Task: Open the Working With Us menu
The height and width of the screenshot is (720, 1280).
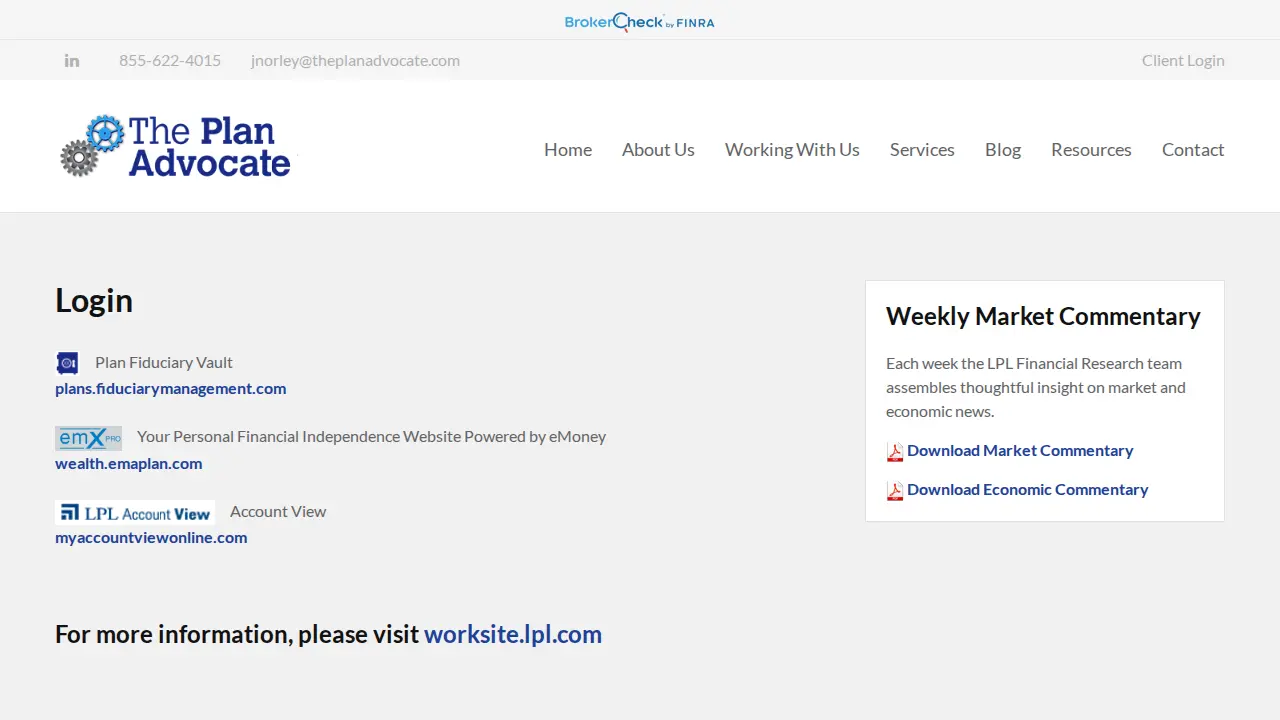Action: click(x=792, y=149)
